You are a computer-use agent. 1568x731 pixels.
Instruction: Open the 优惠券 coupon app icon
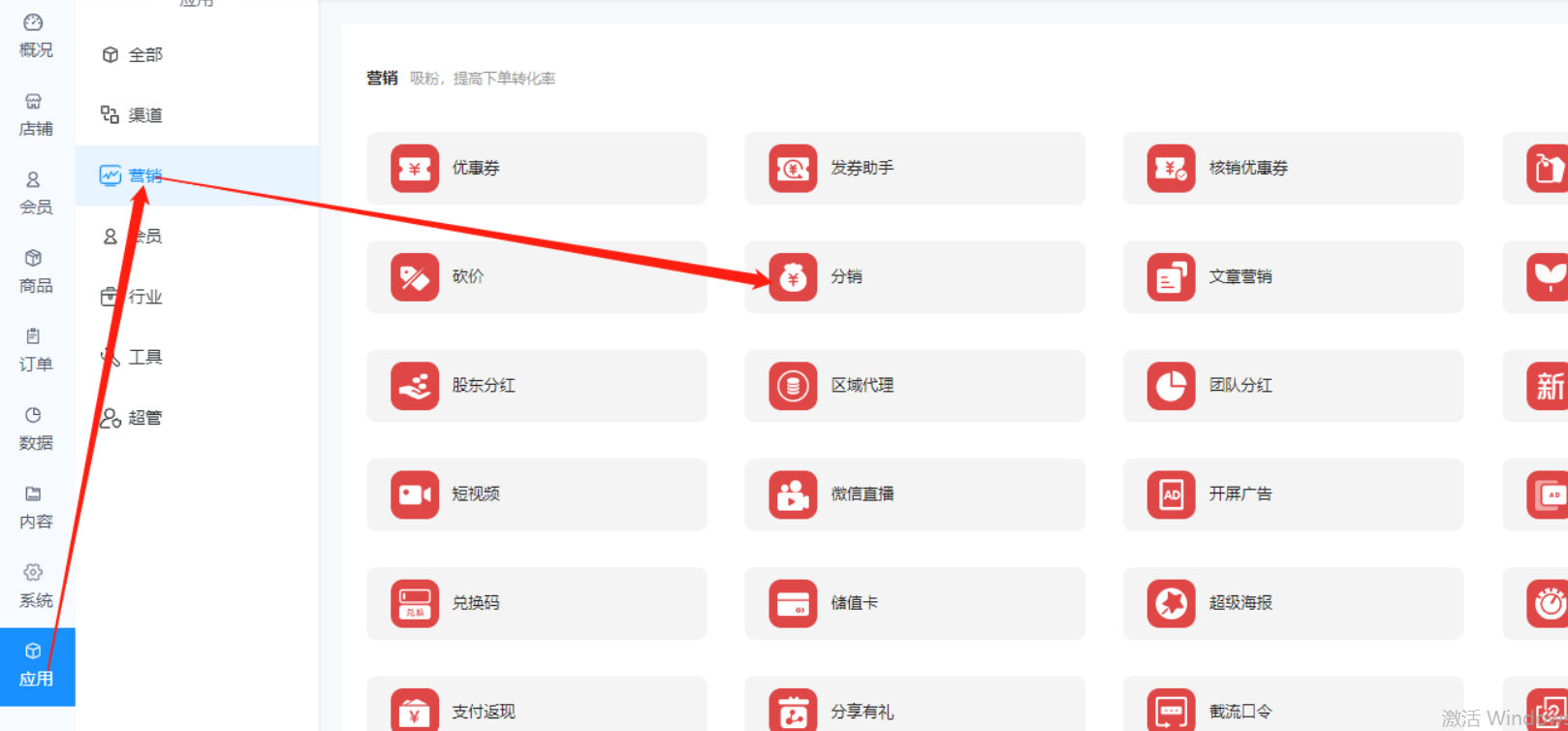pos(415,169)
